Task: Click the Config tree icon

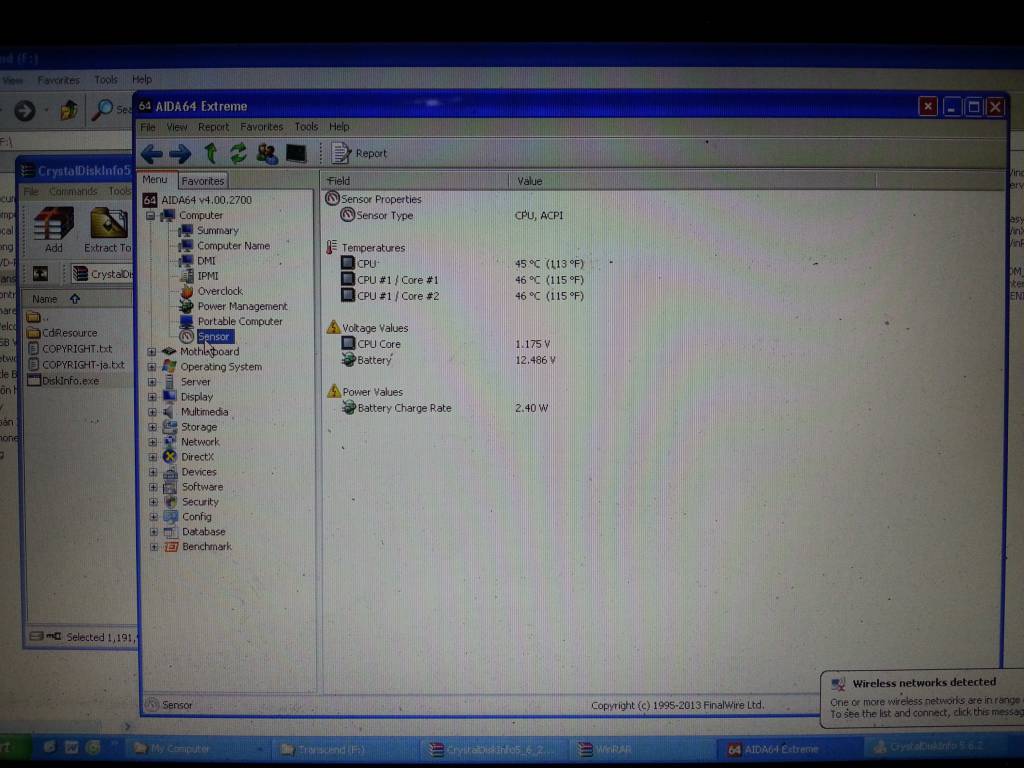Action: point(170,517)
